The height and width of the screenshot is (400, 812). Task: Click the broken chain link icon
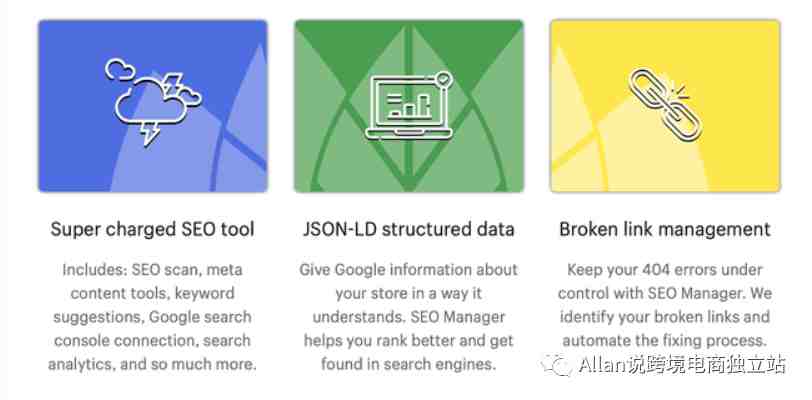tap(665, 105)
